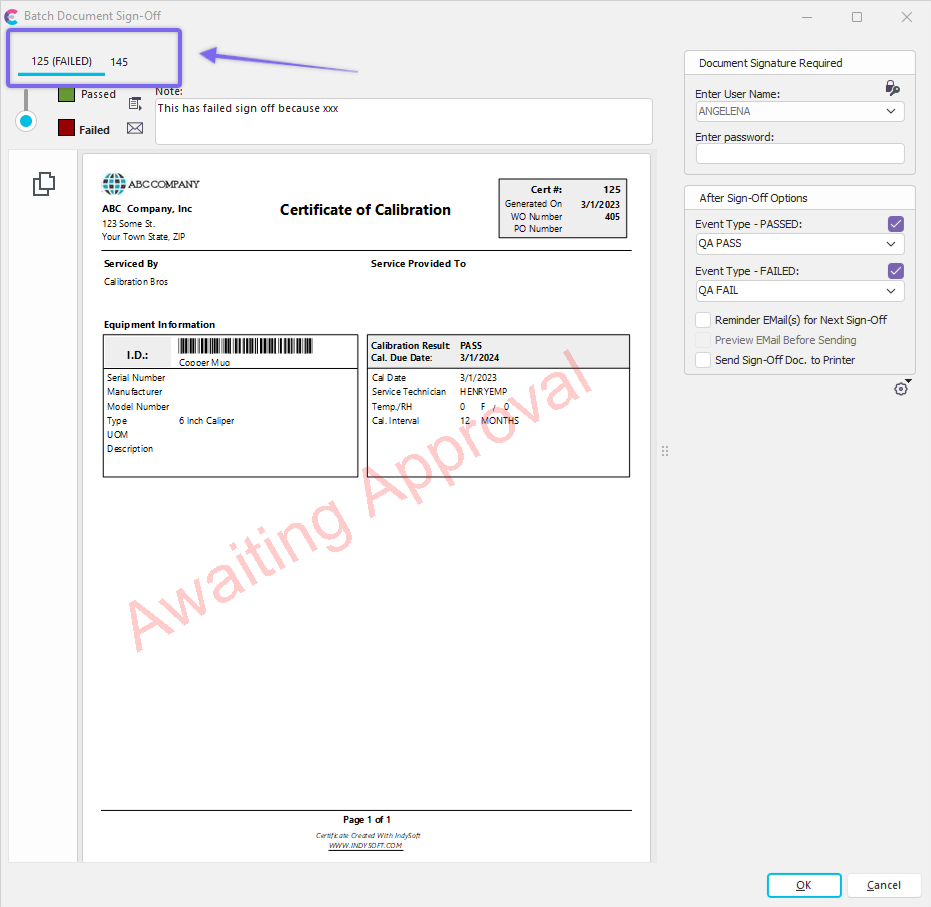
Task: Click the note template icon next to Passed
Action: point(135,102)
